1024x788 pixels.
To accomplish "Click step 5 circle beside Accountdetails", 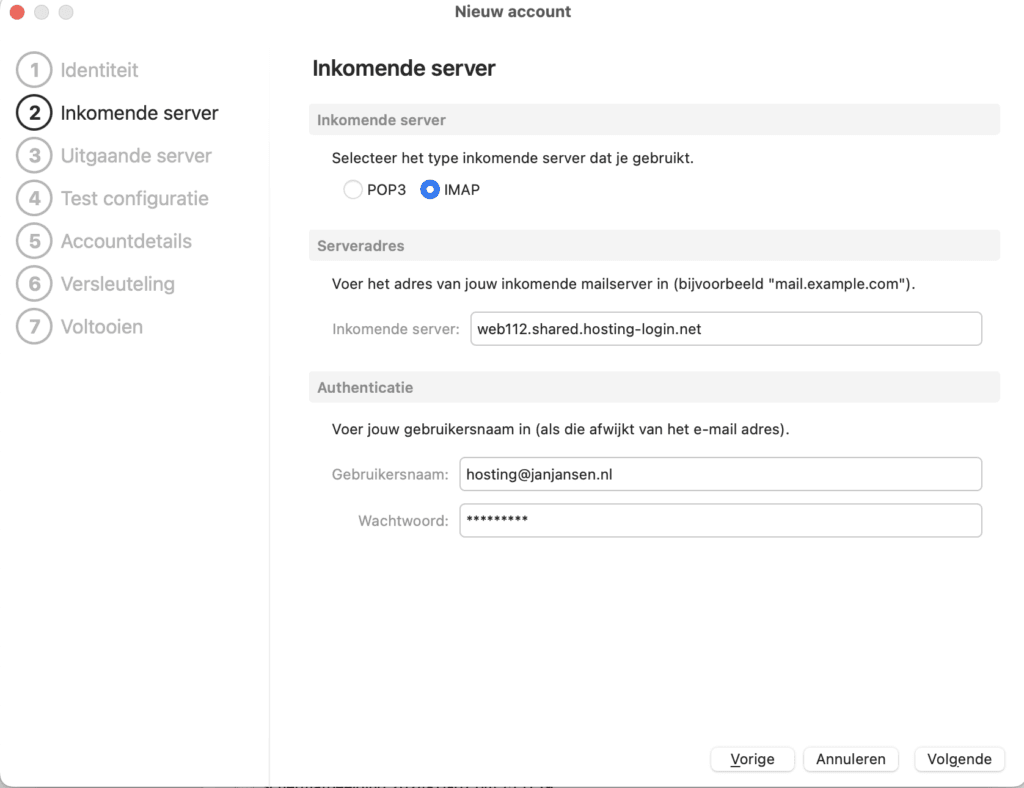I will [34, 241].
